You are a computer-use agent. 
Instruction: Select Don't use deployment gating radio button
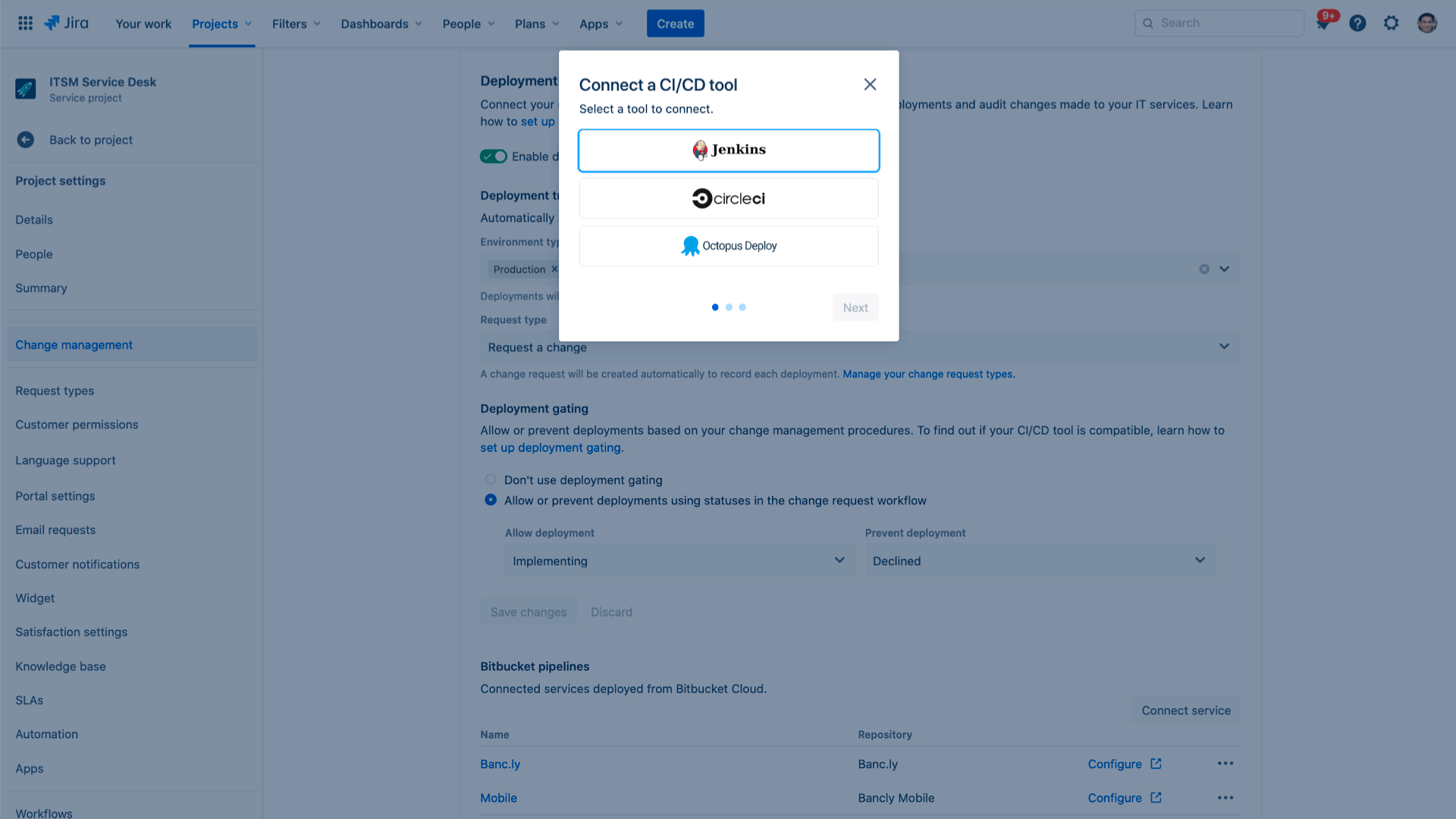[x=490, y=479]
